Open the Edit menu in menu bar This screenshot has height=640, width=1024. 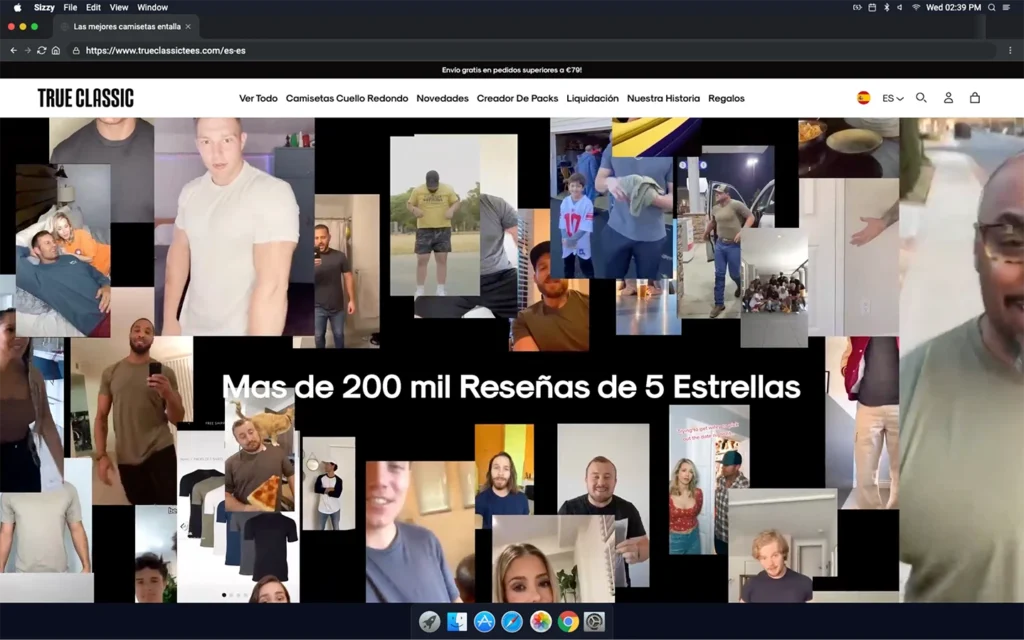tap(93, 7)
